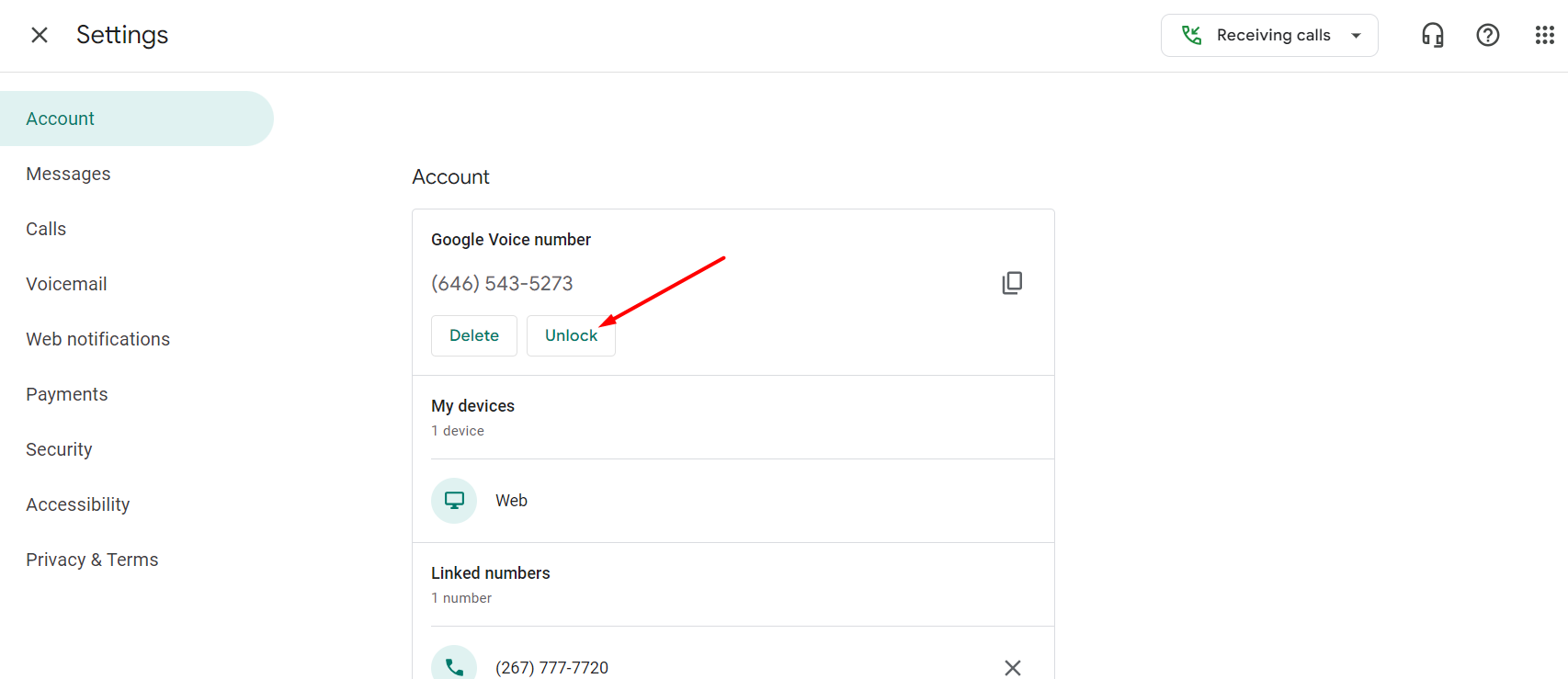This screenshot has width=1568, height=679.
Task: Click the My devices heading
Action: 472,406
